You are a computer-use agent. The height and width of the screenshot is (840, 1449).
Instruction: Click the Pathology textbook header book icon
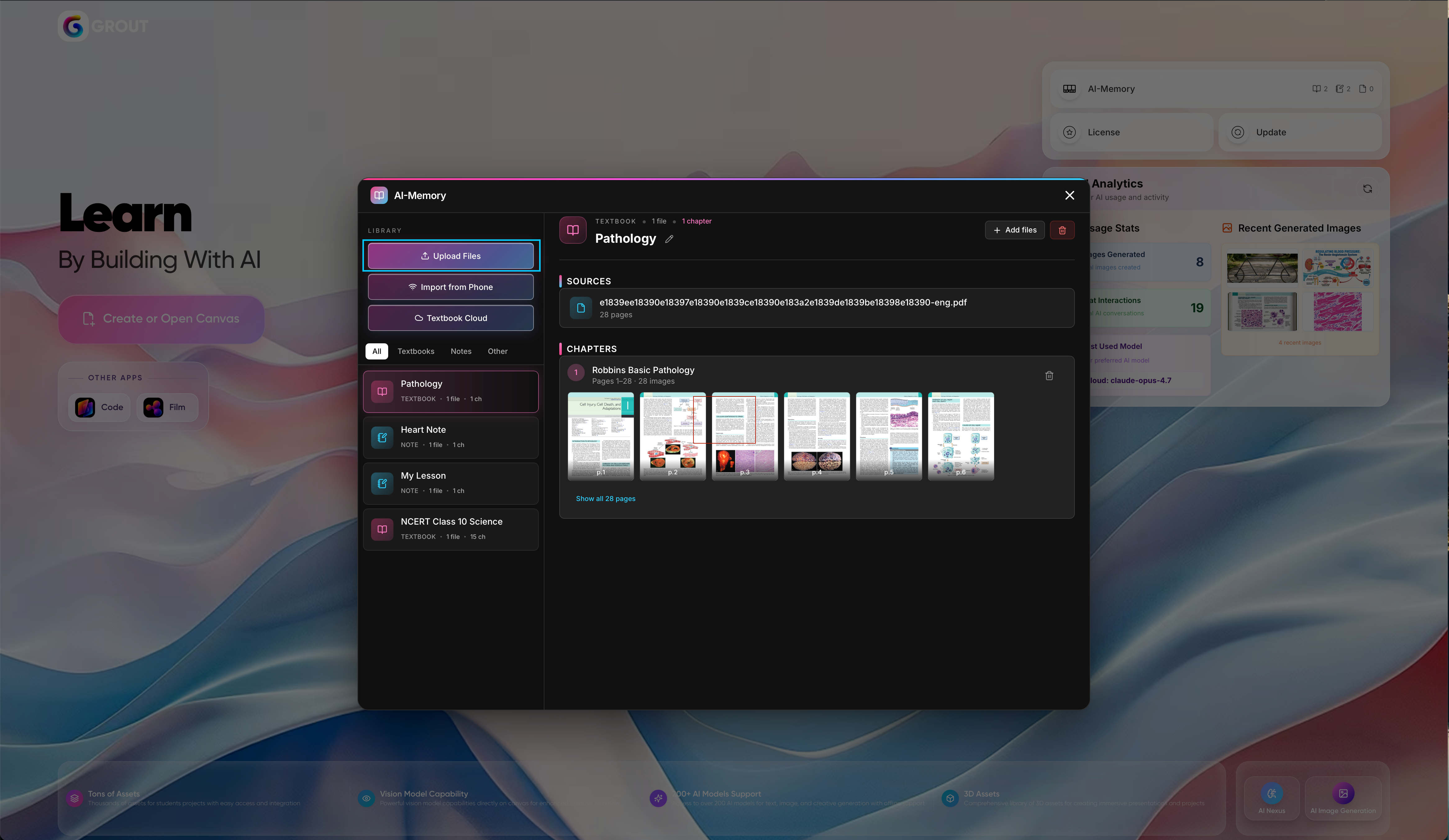pos(573,230)
